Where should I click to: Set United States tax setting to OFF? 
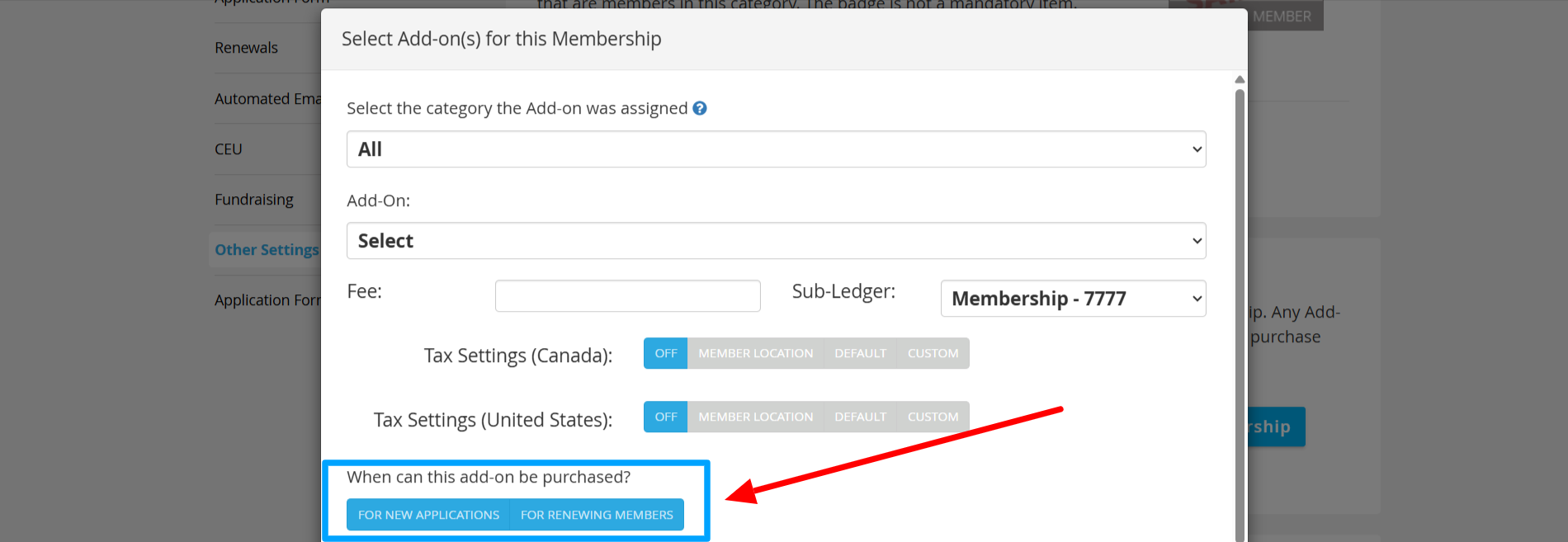tap(666, 417)
